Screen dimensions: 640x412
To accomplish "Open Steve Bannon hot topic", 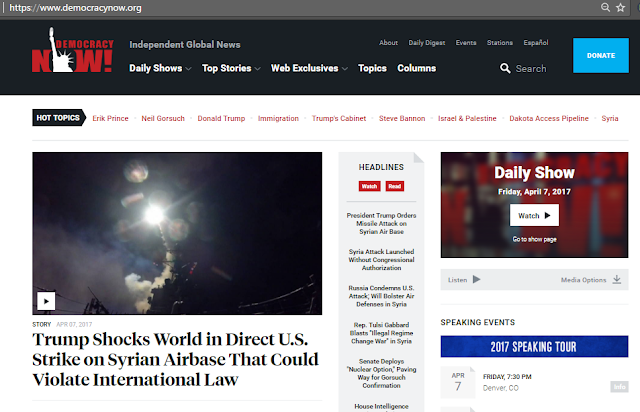I will click(402, 118).
